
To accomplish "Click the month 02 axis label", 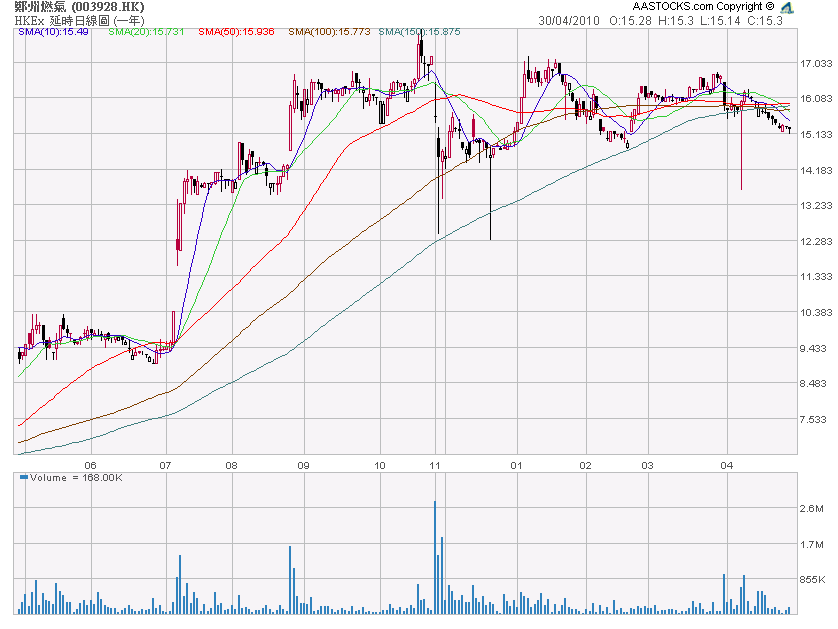I will (x=585, y=465).
